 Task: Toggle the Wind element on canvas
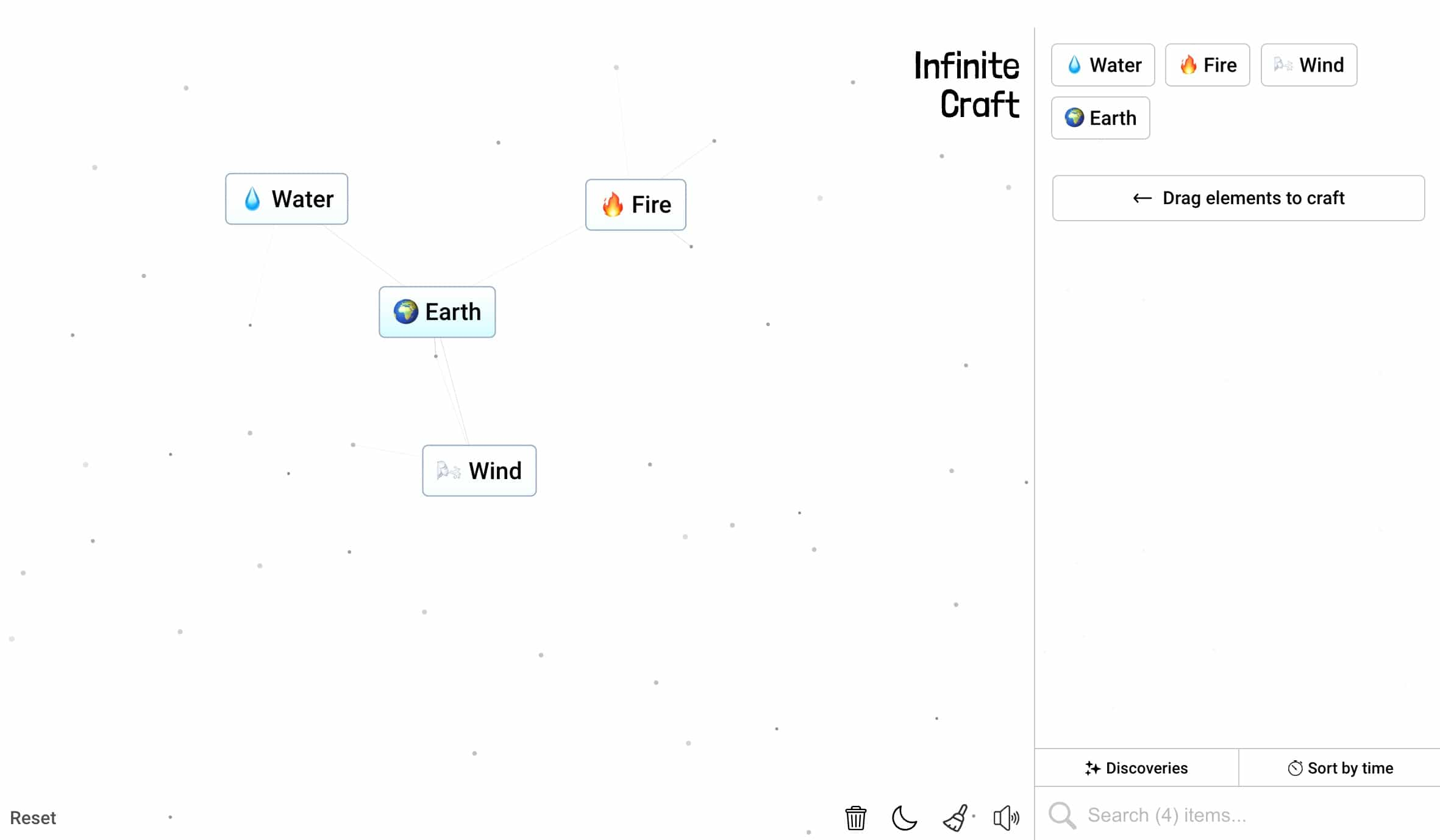click(479, 471)
